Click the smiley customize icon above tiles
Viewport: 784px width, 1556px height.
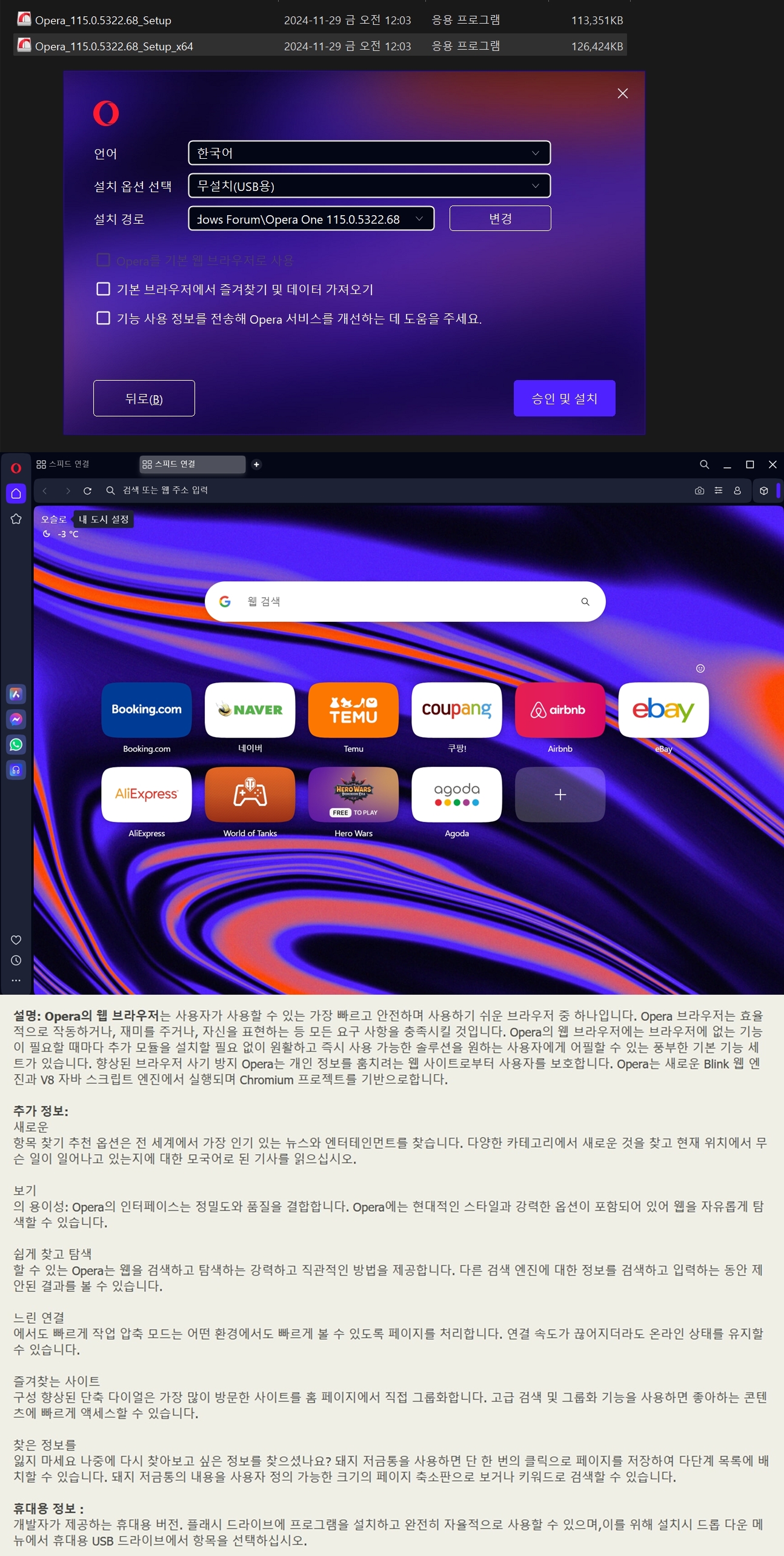[x=700, y=668]
